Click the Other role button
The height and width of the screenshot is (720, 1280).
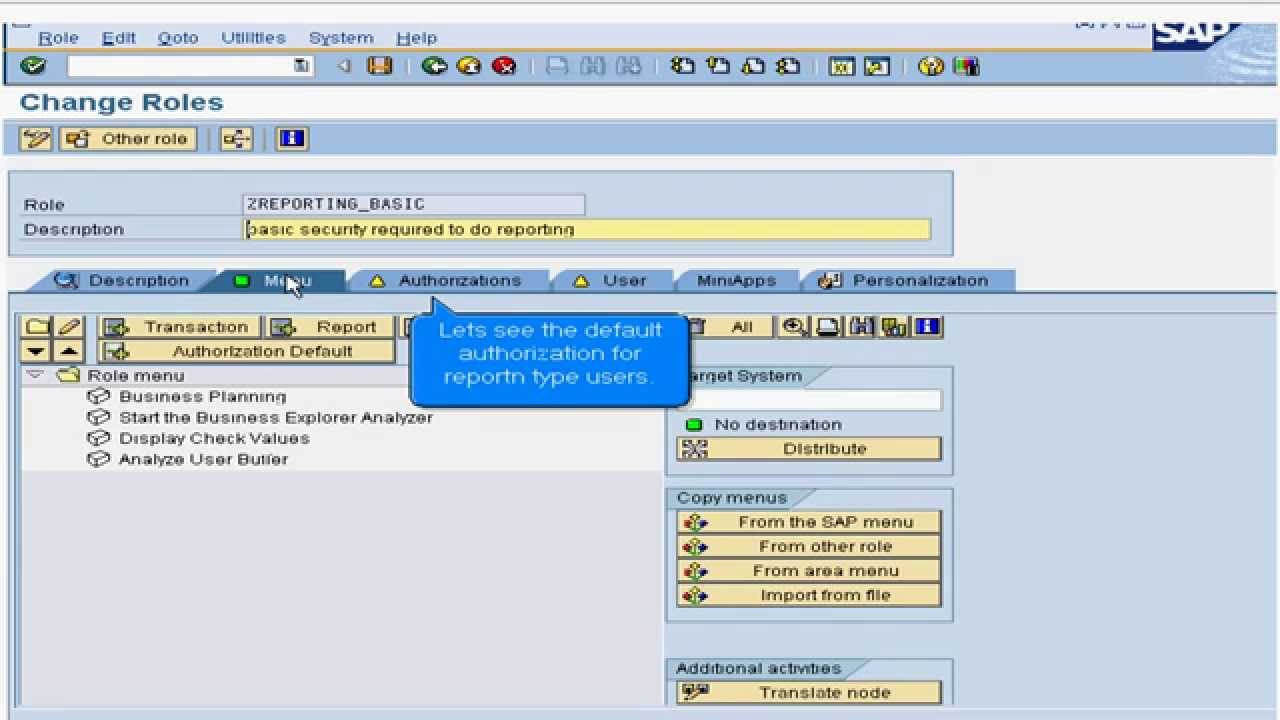pos(128,139)
